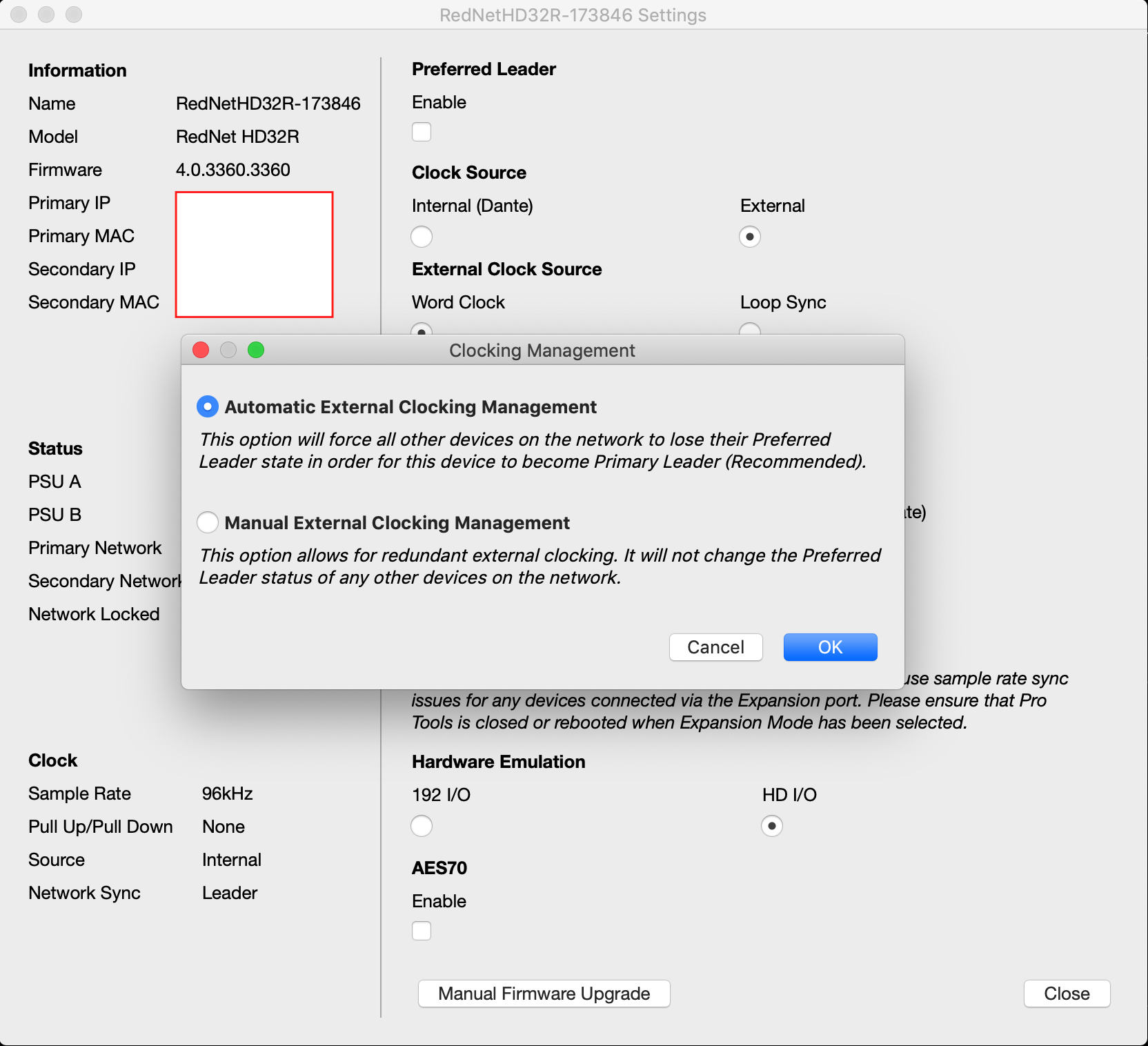Viewport: 1148px width, 1046px height.
Task: Select Manual External Clocking Management option
Action: click(x=207, y=522)
